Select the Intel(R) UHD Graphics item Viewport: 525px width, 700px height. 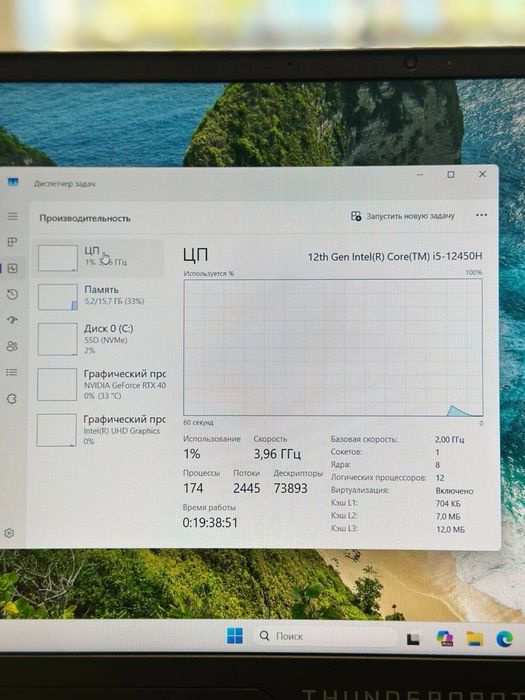point(98,430)
